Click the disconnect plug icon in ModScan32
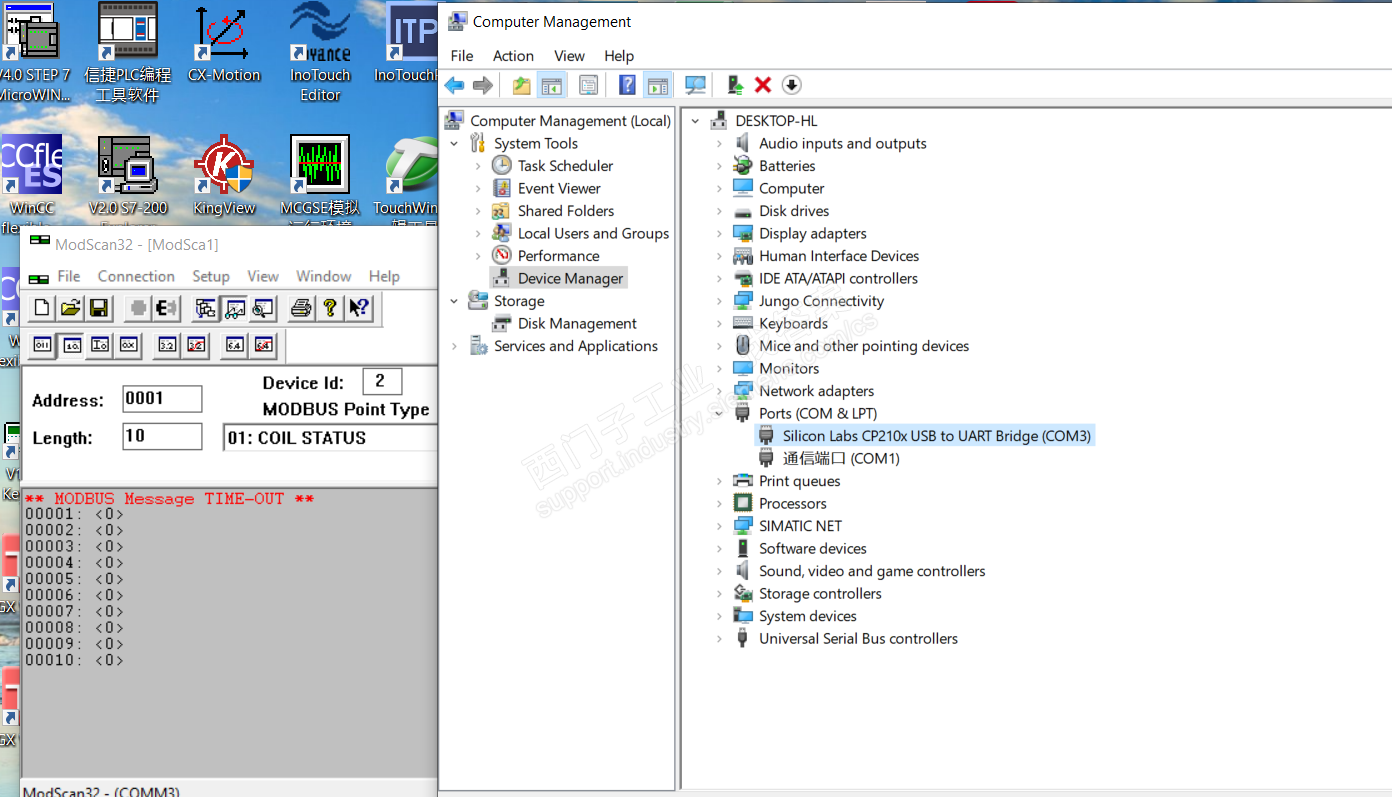The height and width of the screenshot is (797, 1392). 166,308
